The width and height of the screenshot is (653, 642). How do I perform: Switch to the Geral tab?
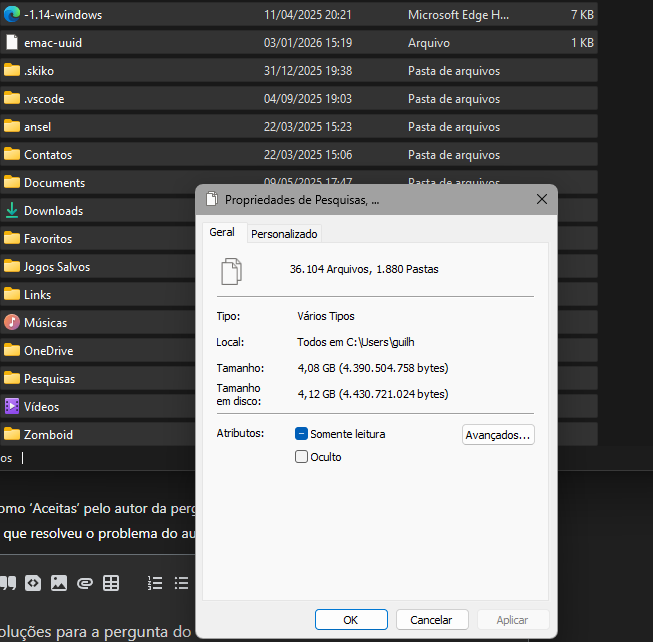click(x=222, y=232)
